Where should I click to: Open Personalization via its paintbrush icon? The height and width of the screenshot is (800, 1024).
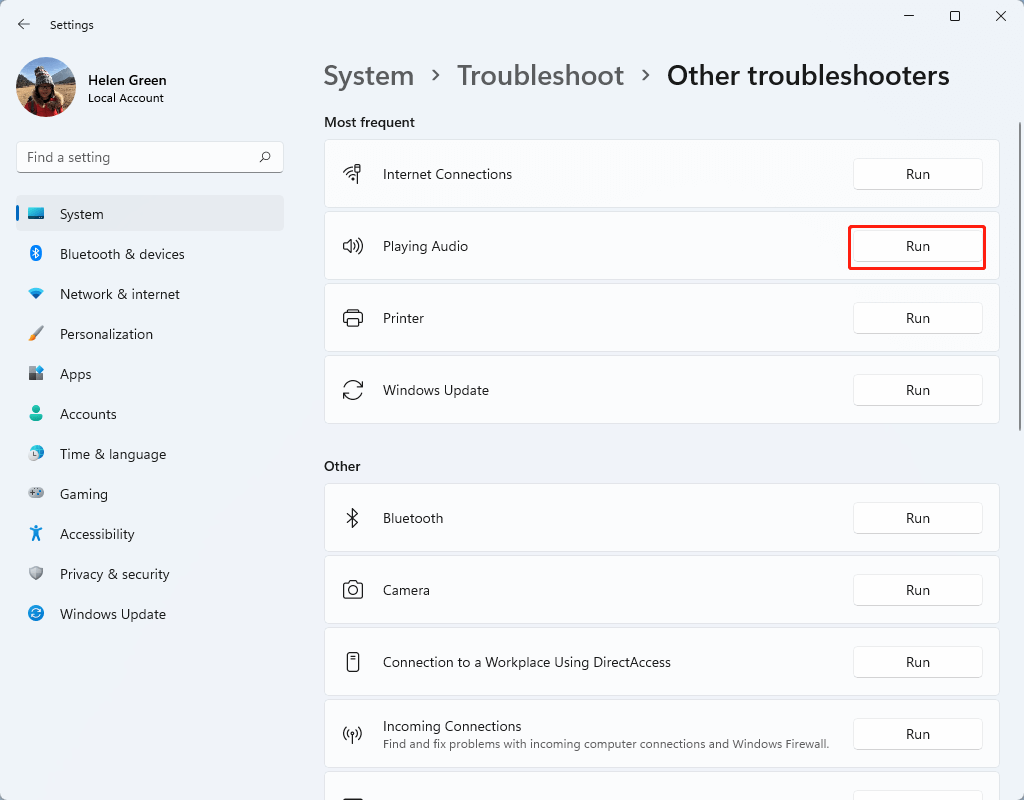coord(36,334)
